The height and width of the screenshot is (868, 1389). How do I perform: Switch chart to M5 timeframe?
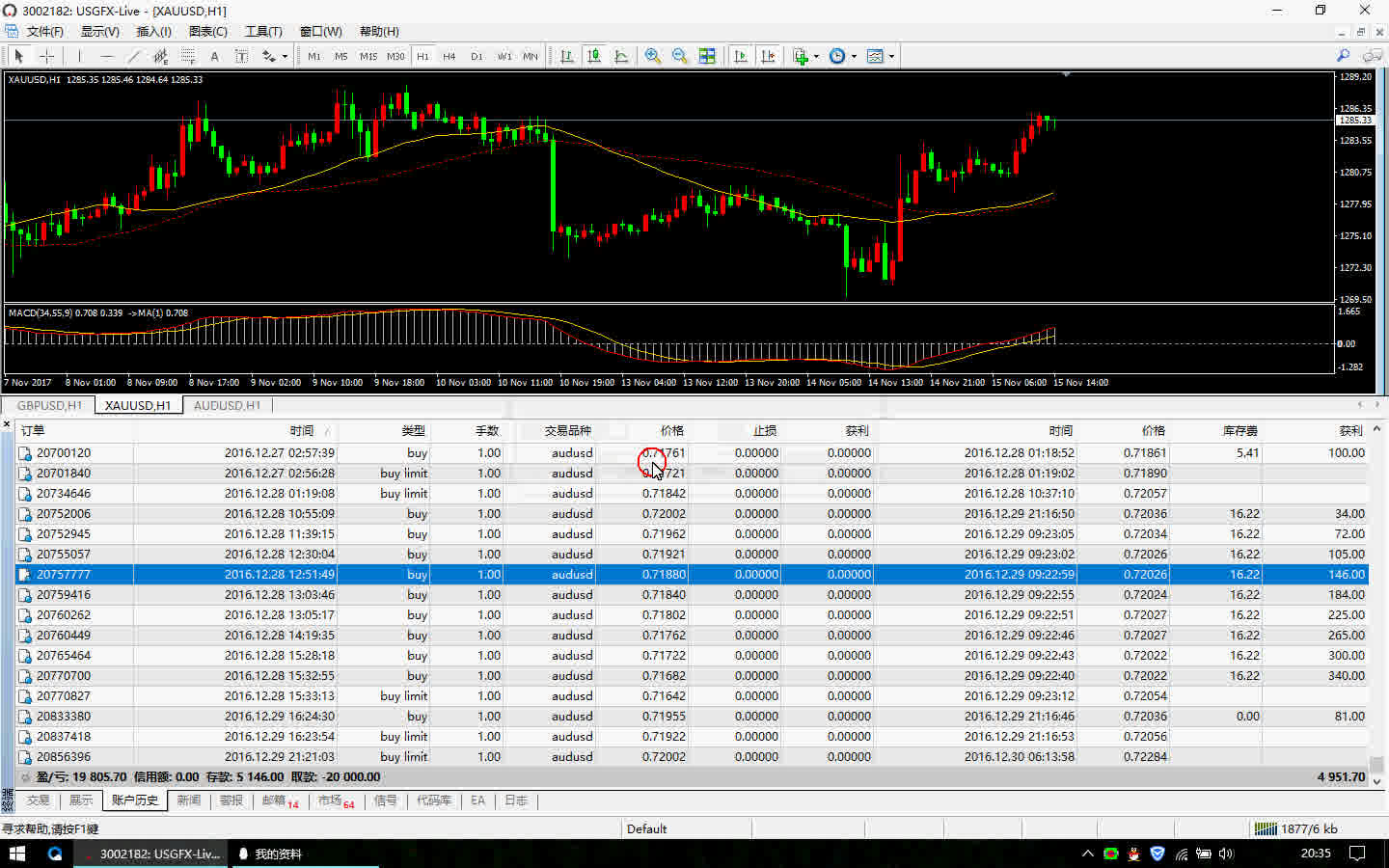click(341, 56)
